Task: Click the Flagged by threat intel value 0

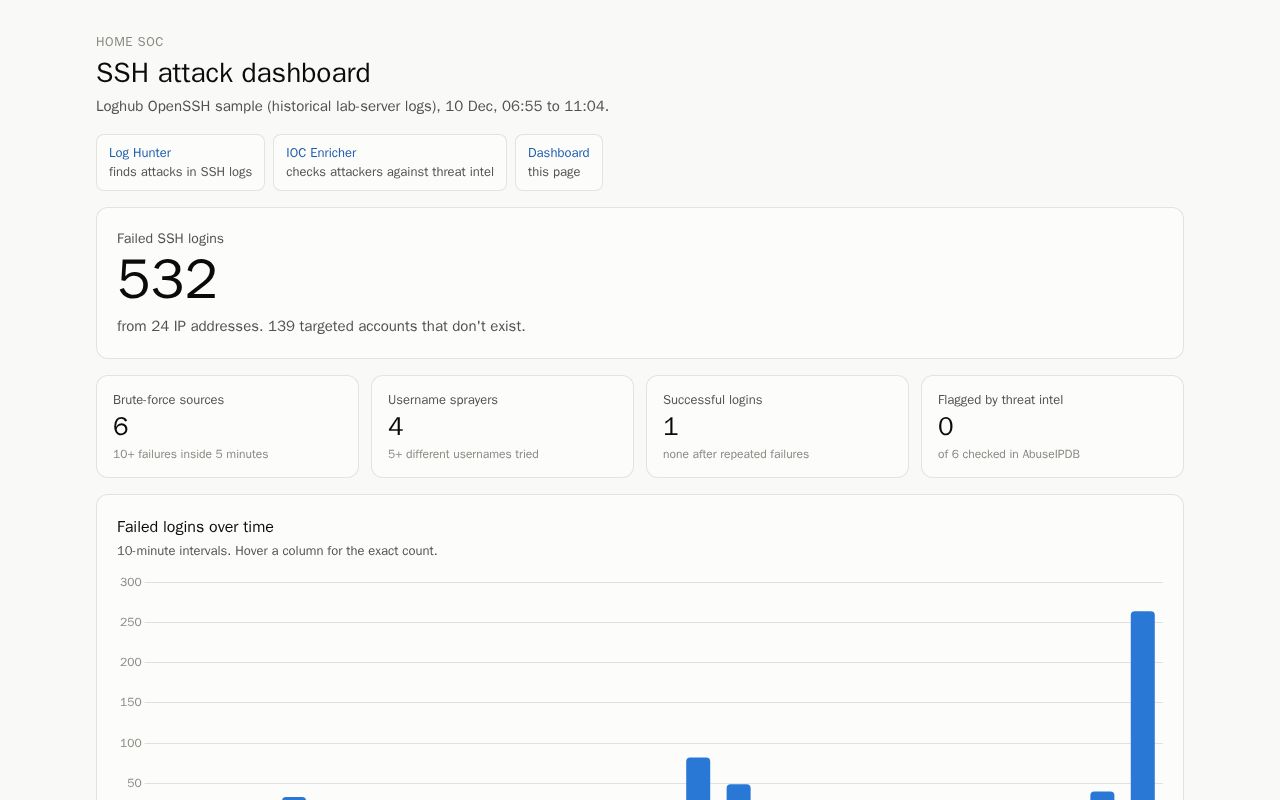Action: (946, 427)
